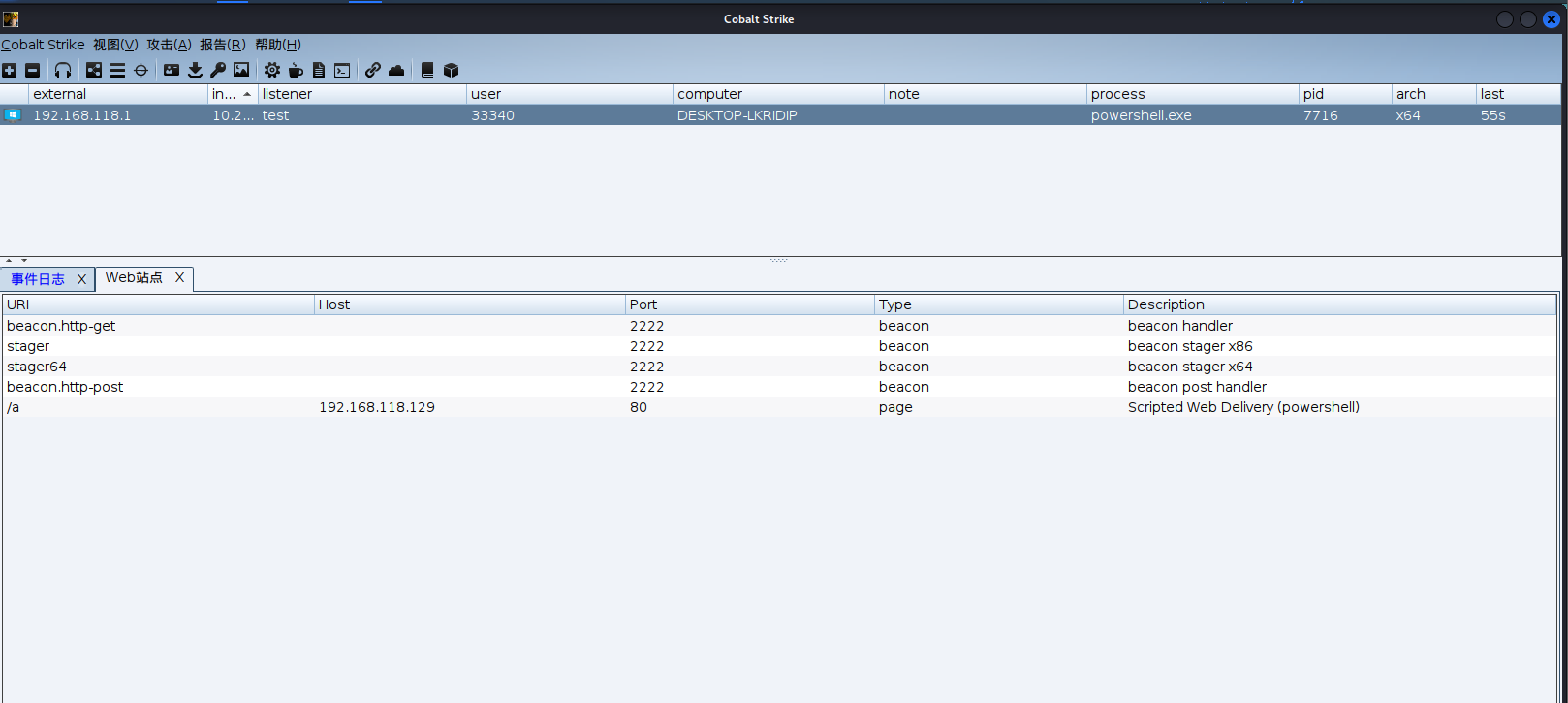Click the chain link icon to host a file
This screenshot has height=703, width=1568.
373,70
